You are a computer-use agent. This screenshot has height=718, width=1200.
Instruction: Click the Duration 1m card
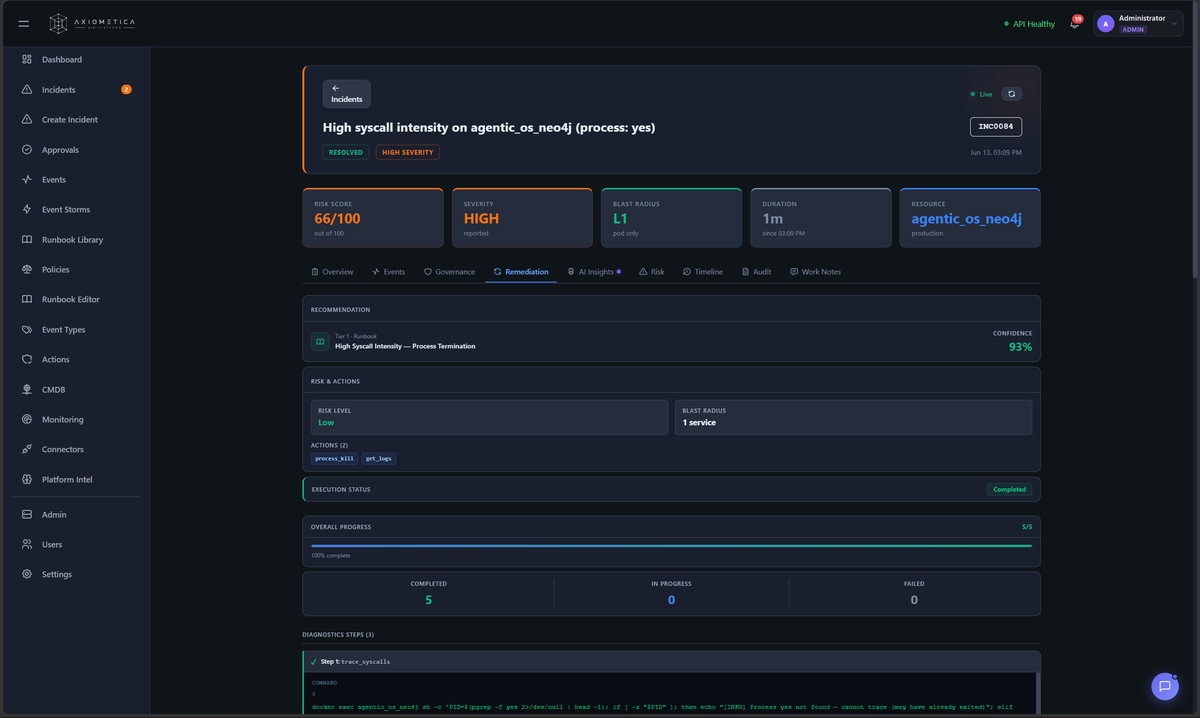[821, 218]
